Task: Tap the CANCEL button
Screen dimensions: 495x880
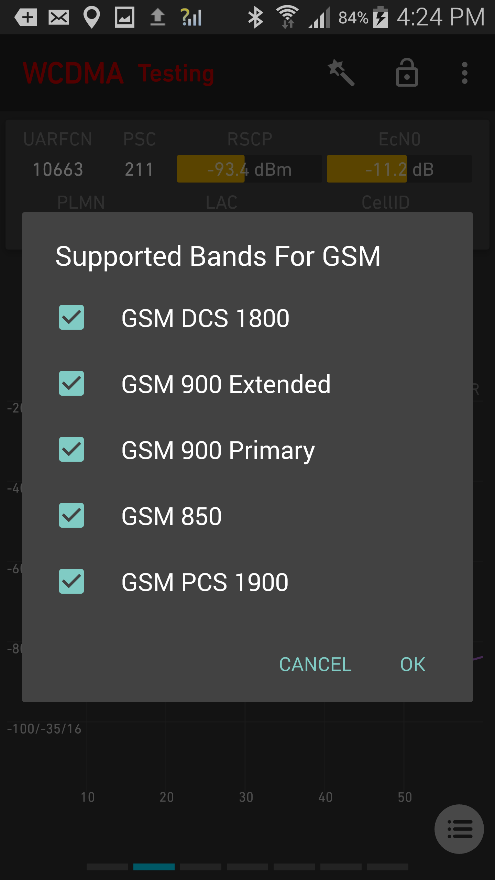Action: 315,664
